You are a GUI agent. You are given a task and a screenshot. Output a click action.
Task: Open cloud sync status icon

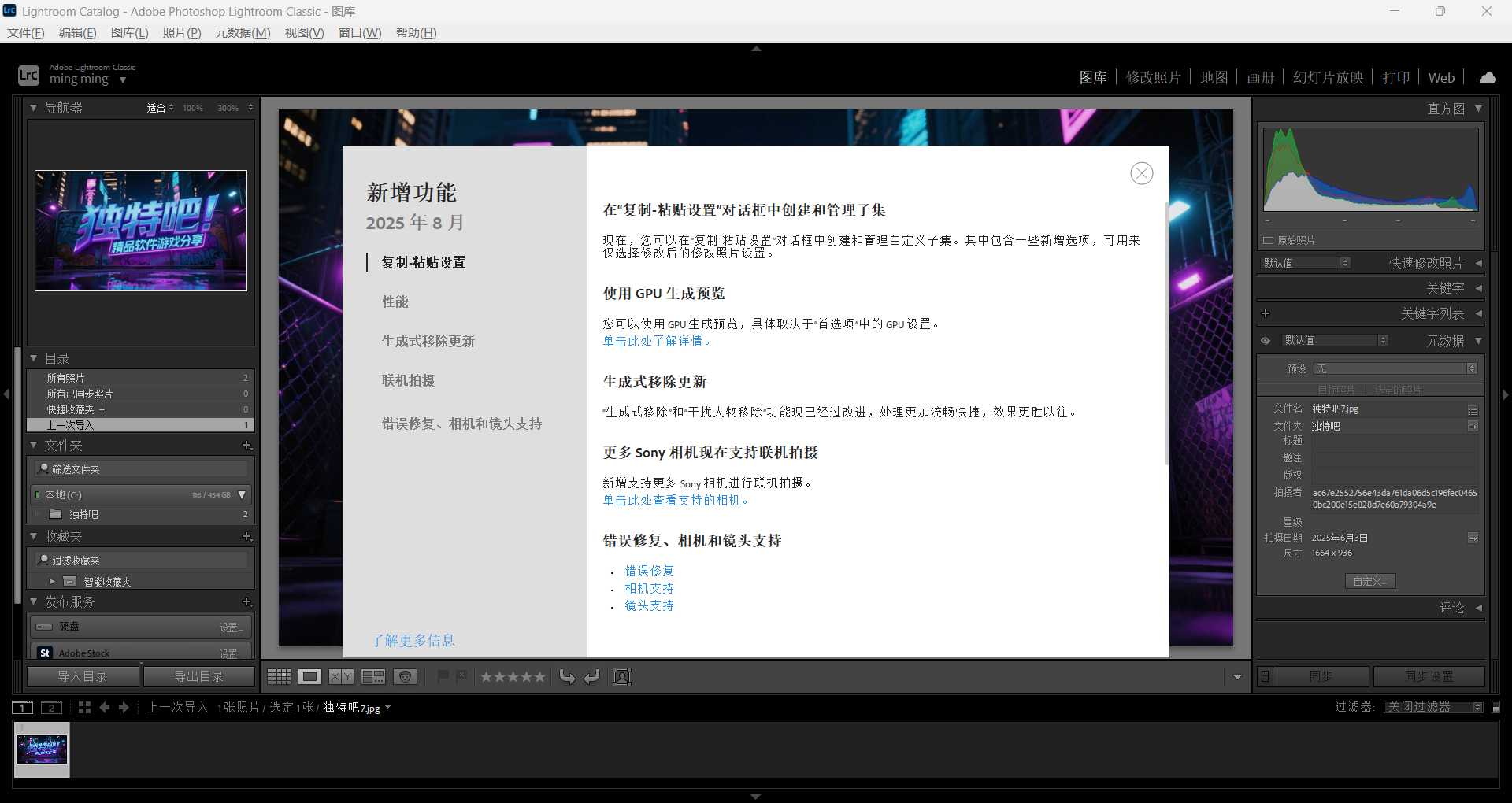(1488, 77)
